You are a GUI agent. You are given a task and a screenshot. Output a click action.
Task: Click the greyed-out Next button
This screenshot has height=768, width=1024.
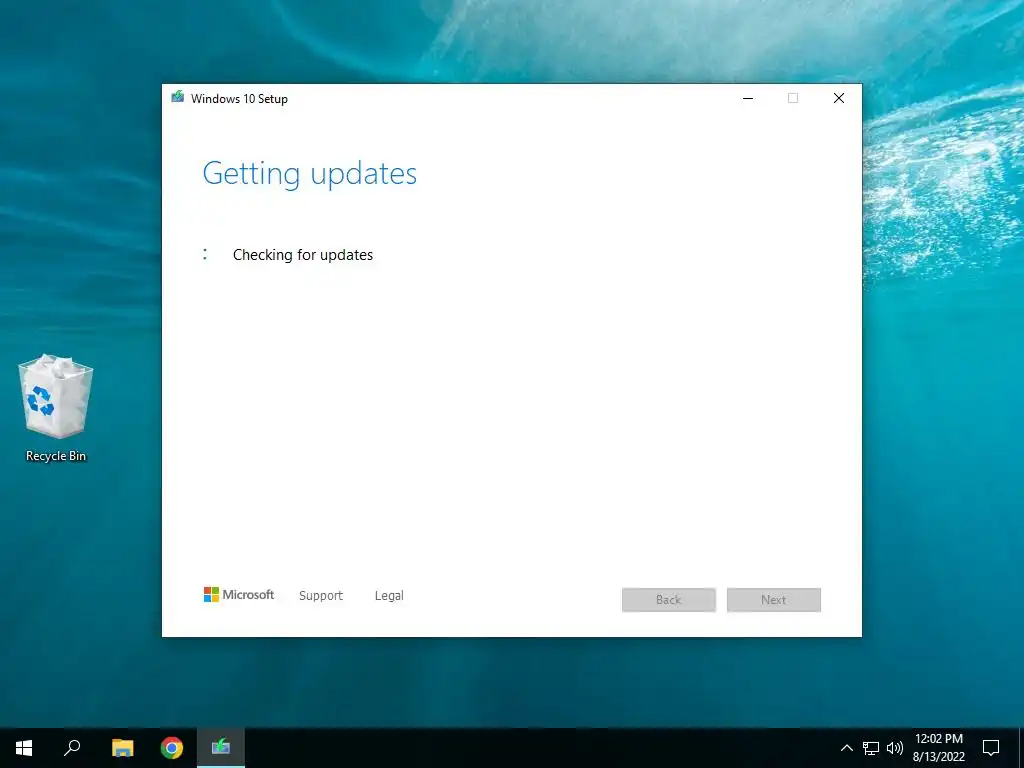(x=774, y=600)
